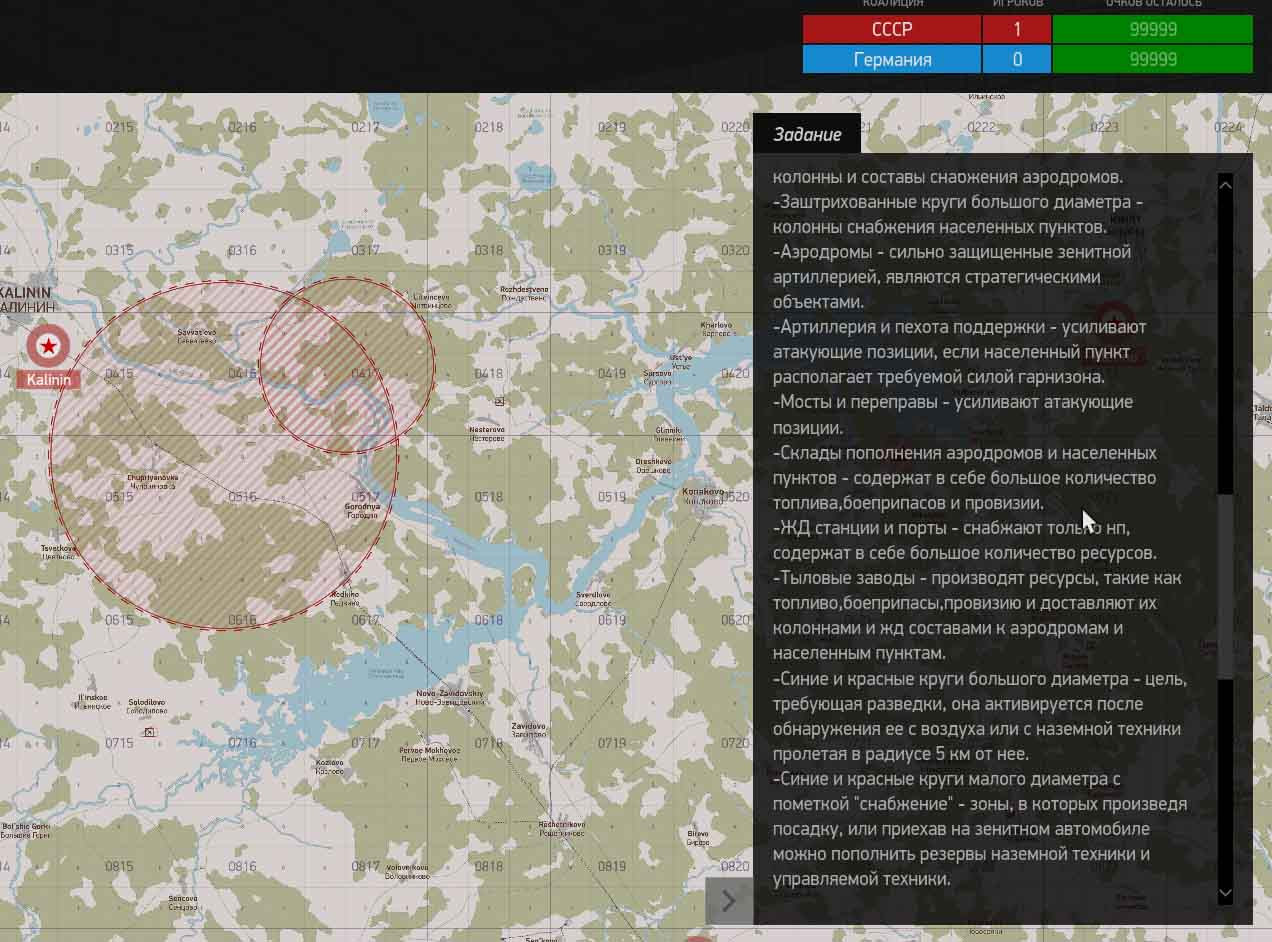
Task: Click briefing line starting "-ЖД станции и порты"
Action: coord(952,527)
